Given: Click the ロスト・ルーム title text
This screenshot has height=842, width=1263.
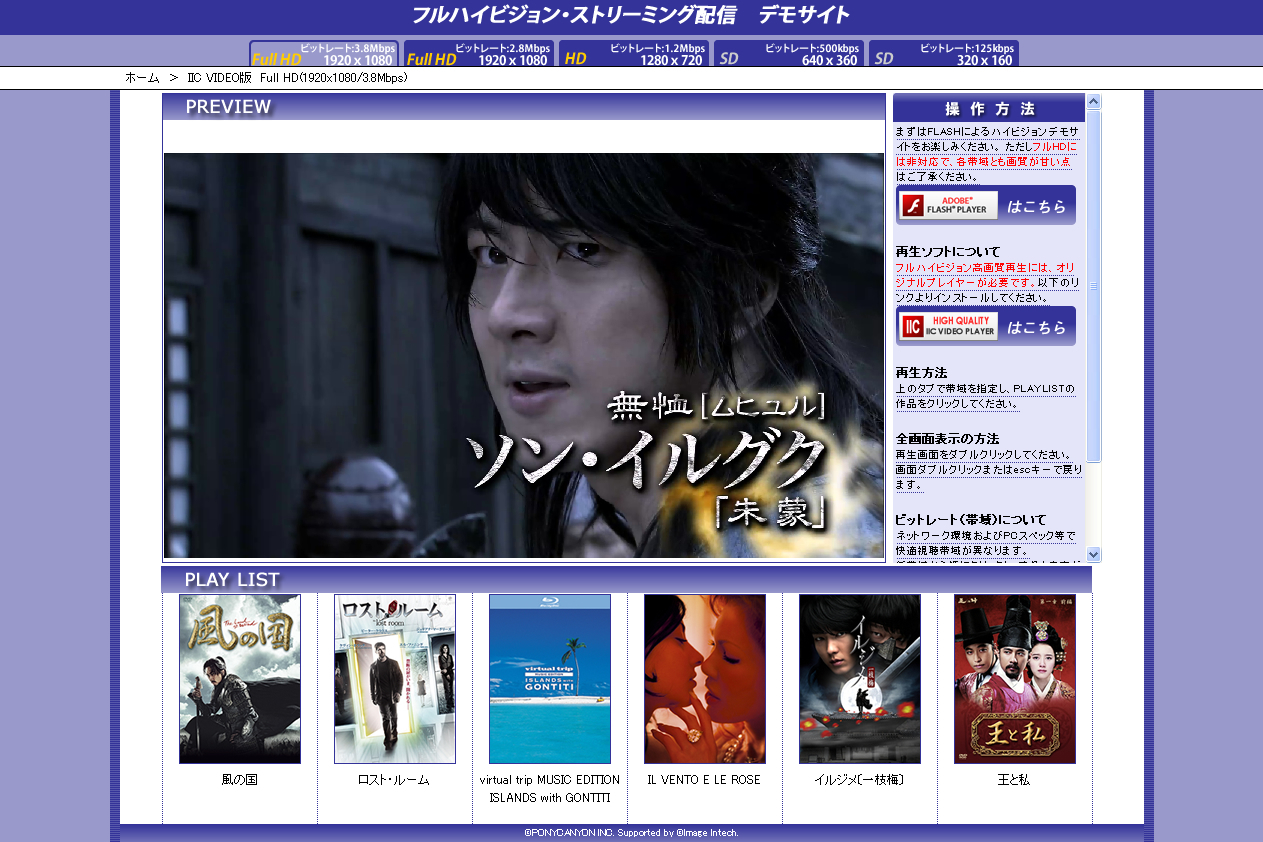Looking at the screenshot, I should [394, 780].
